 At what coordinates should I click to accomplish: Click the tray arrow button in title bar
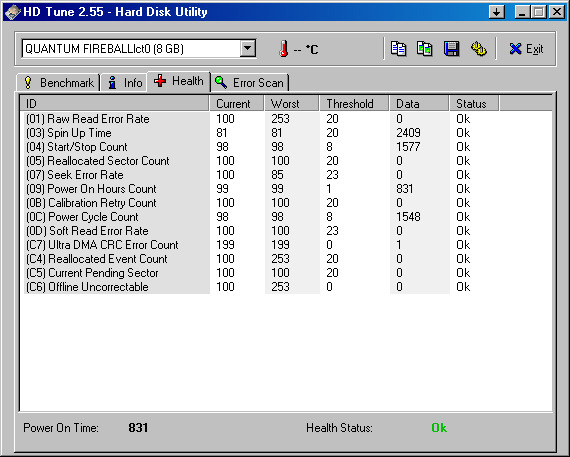point(497,12)
